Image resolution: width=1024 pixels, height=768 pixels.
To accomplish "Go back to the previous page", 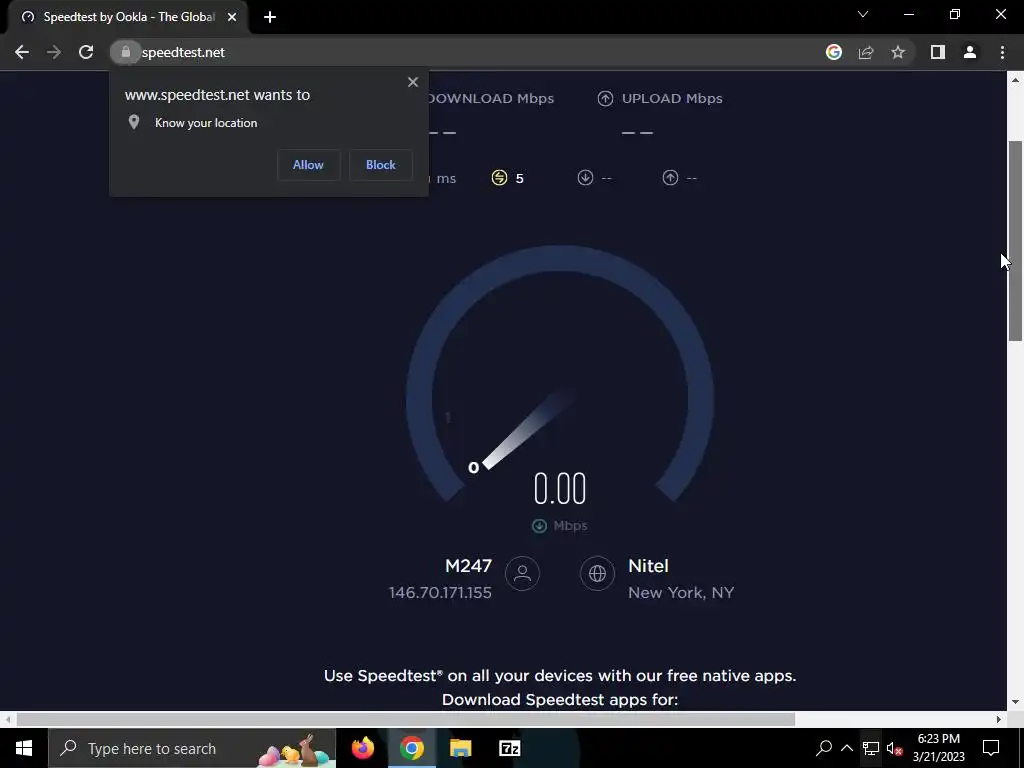I will [22, 52].
